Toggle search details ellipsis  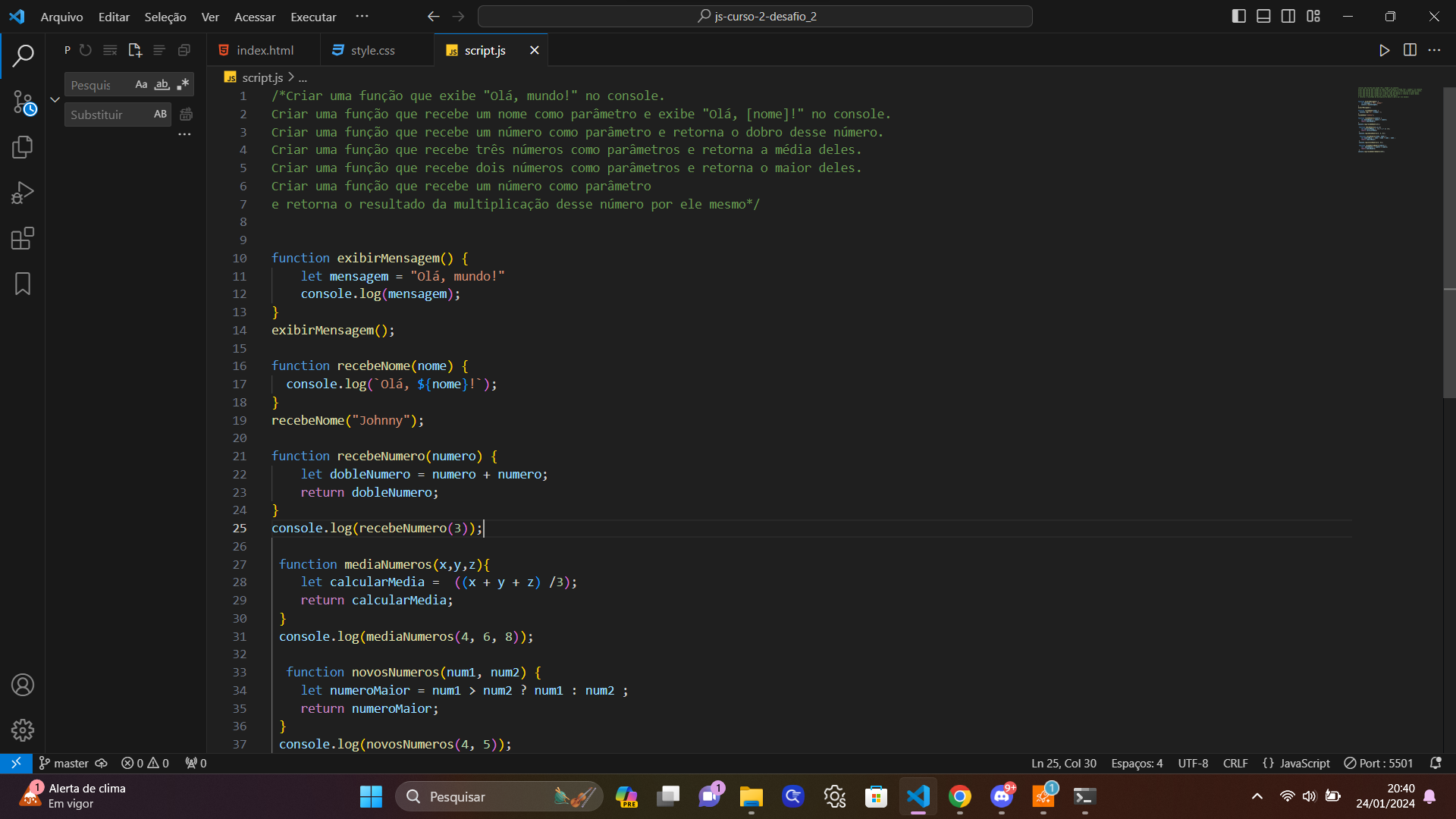point(184,134)
